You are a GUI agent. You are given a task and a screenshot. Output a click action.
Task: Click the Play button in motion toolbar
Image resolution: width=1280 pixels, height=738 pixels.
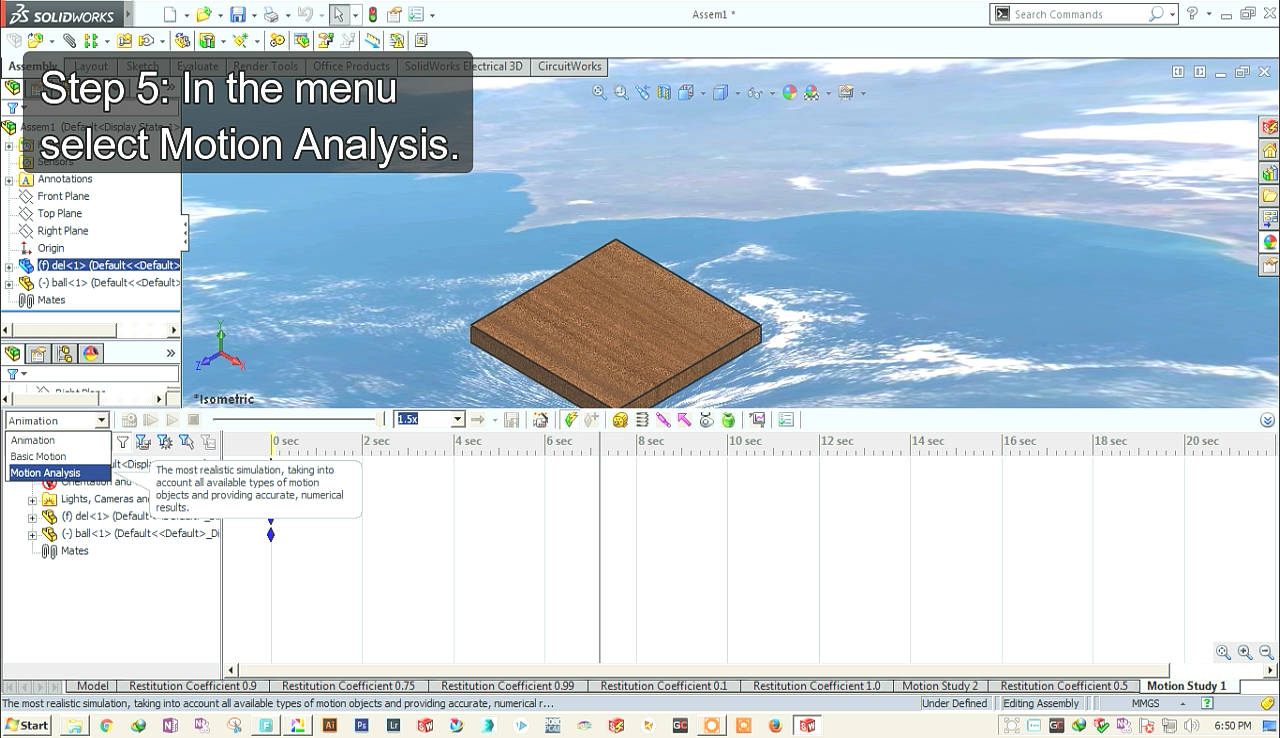pos(172,421)
